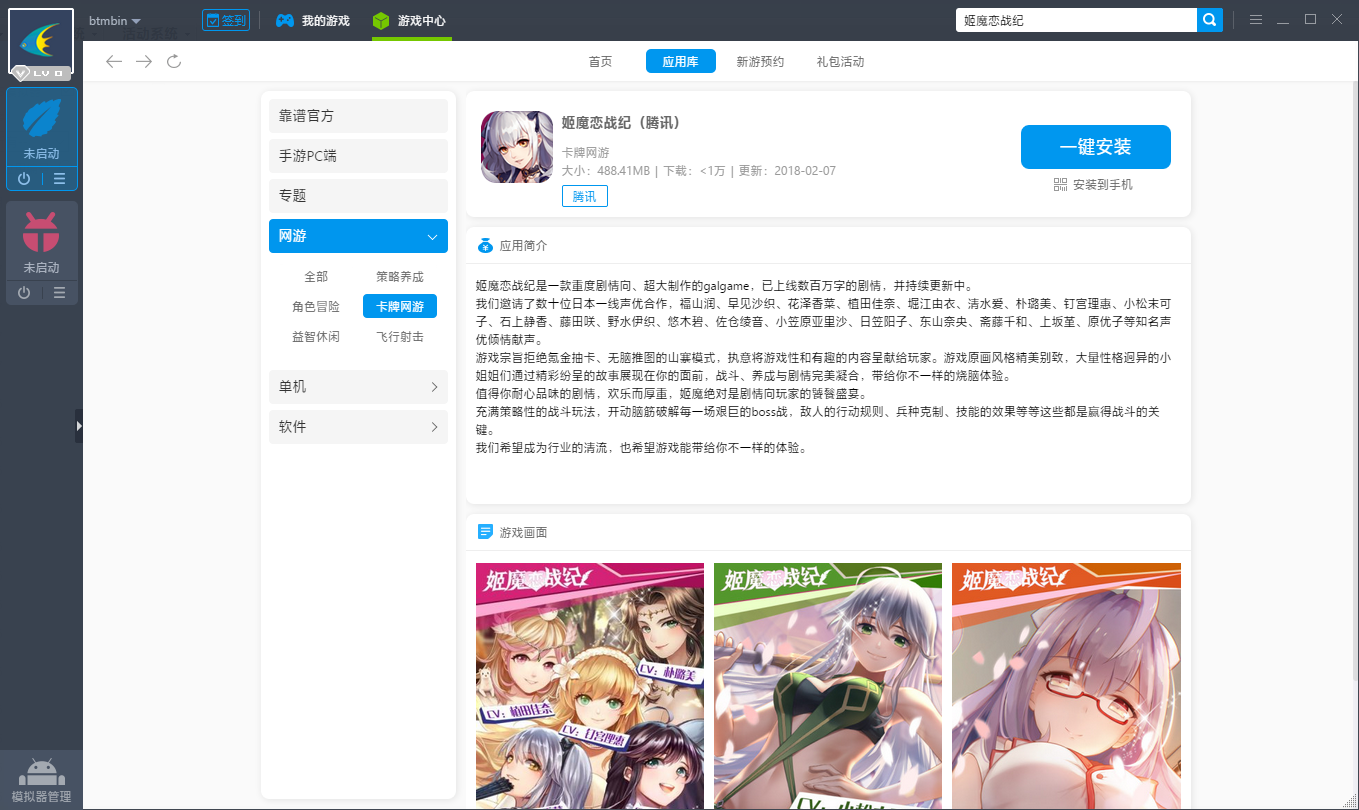Click the blue magnifier search button
This screenshot has height=810, width=1359.
tap(1210, 20)
